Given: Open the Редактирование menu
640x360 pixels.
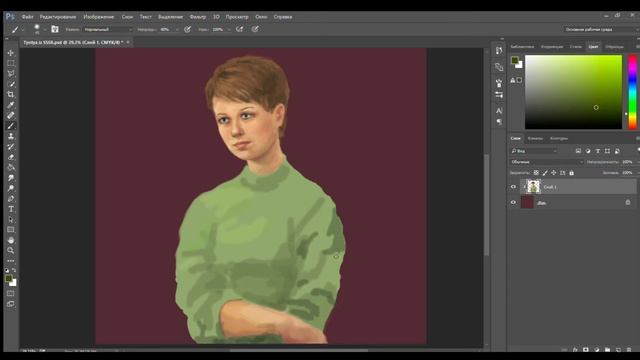Looking at the screenshot, I should [x=58, y=17].
